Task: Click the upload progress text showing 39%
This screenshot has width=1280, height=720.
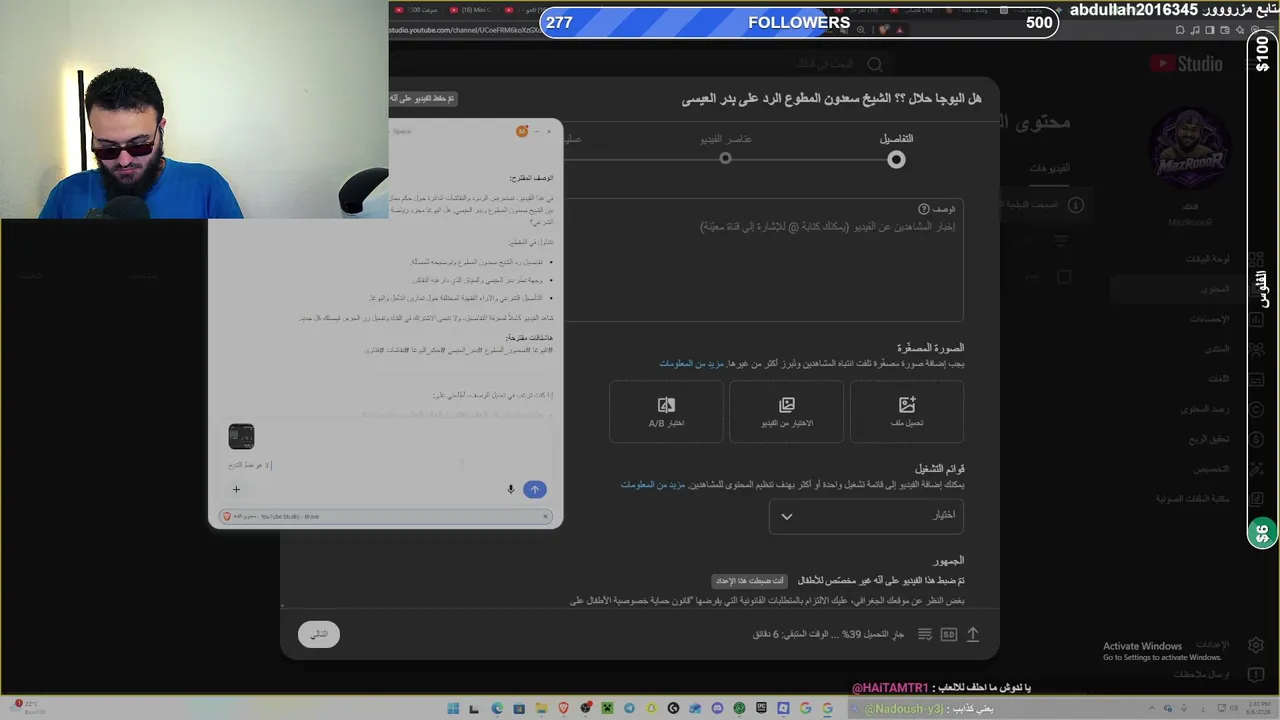Action: pyautogui.click(x=828, y=634)
